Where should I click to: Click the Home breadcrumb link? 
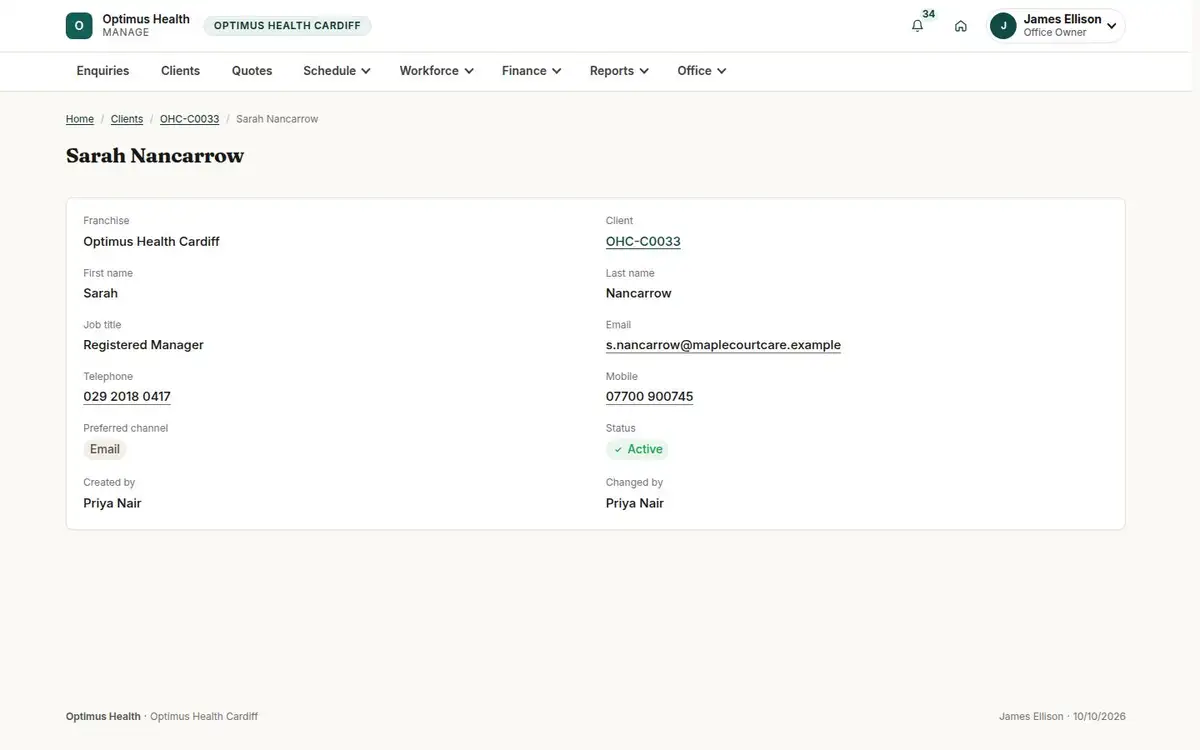tap(80, 119)
